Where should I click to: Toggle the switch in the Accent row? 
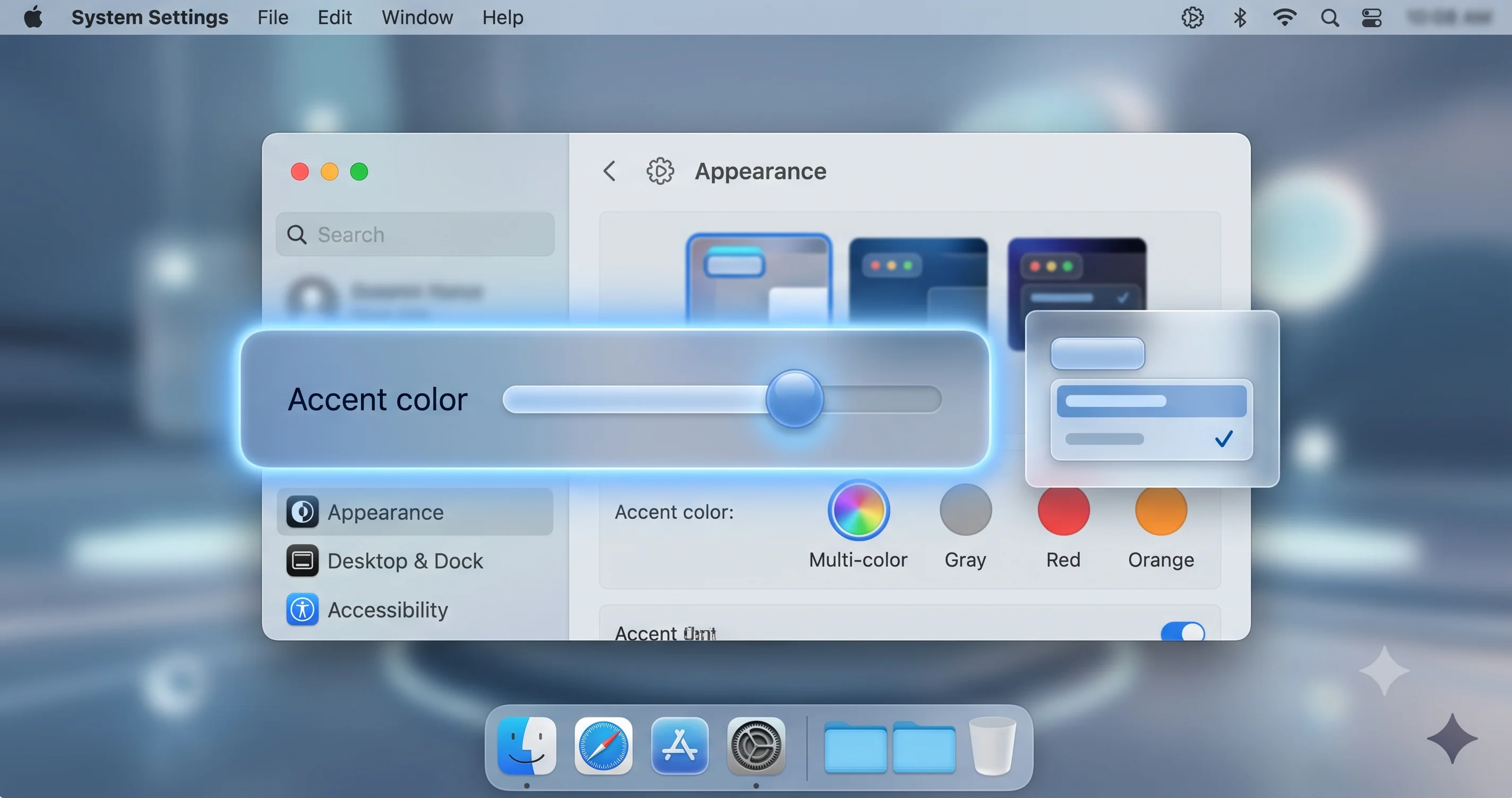tap(1182, 631)
